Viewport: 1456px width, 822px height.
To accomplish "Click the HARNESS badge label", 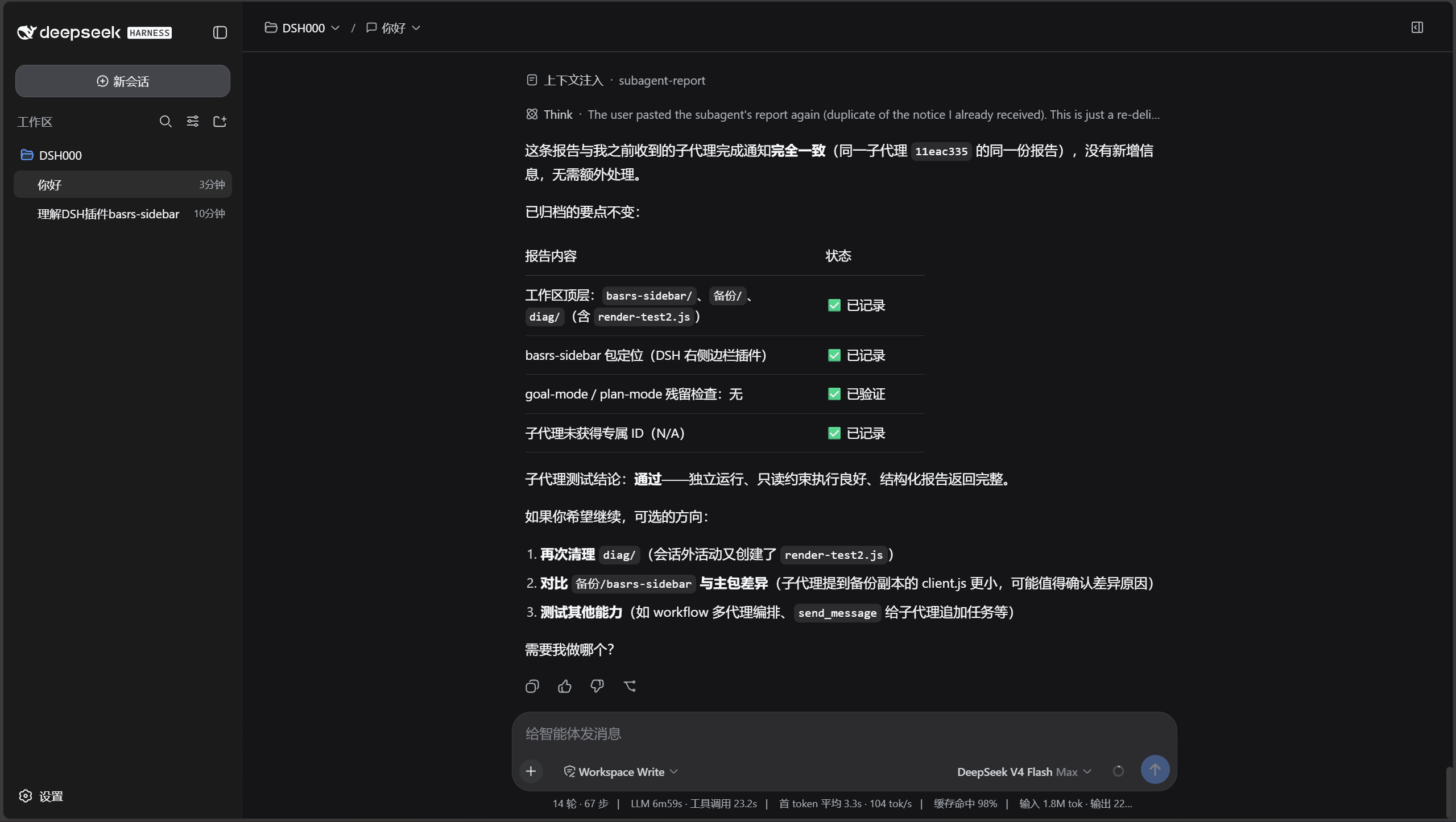I will (x=150, y=33).
